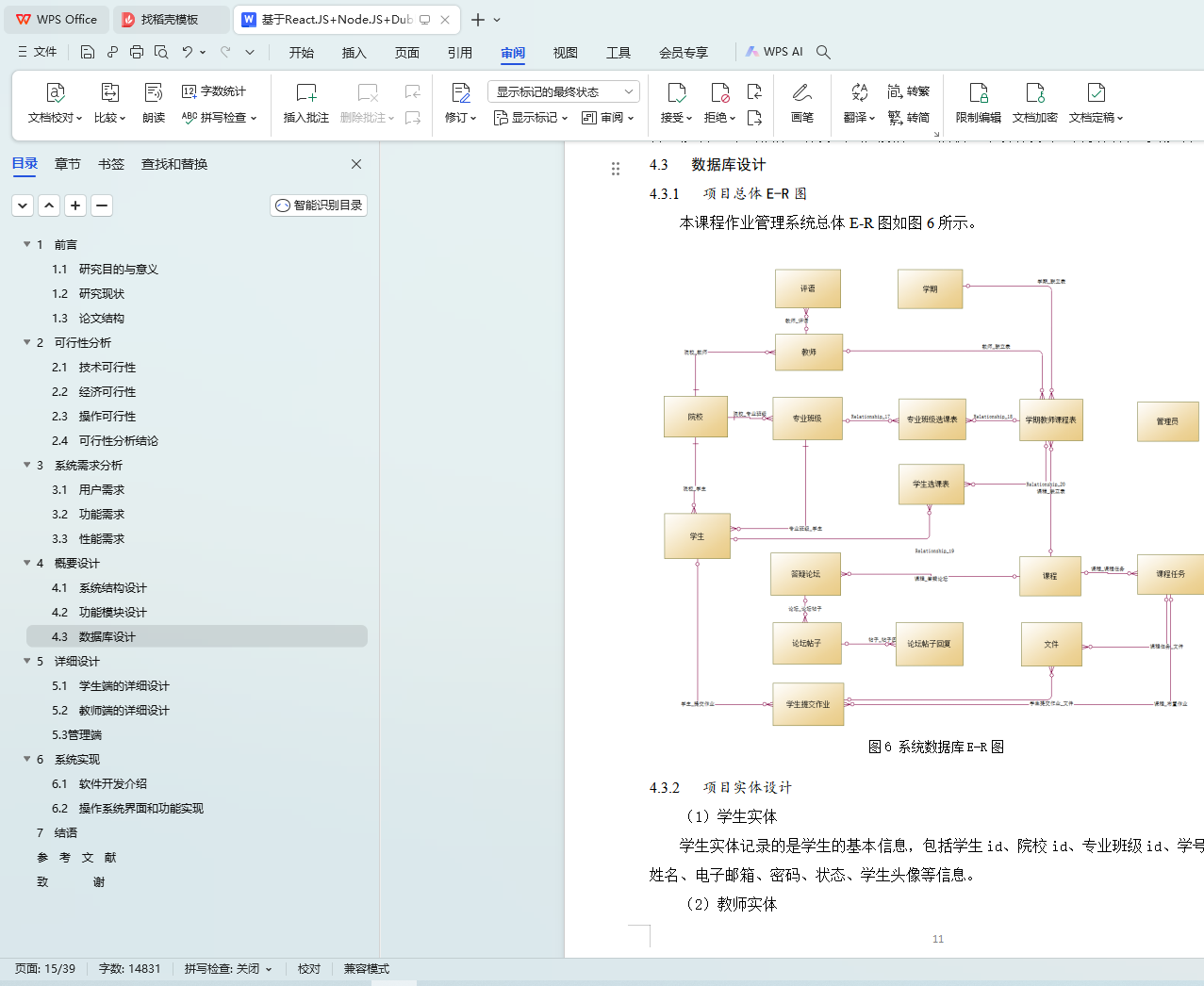Open 字数统计 word count
Image resolution: width=1204 pixels, height=986 pixels.
click(x=214, y=91)
